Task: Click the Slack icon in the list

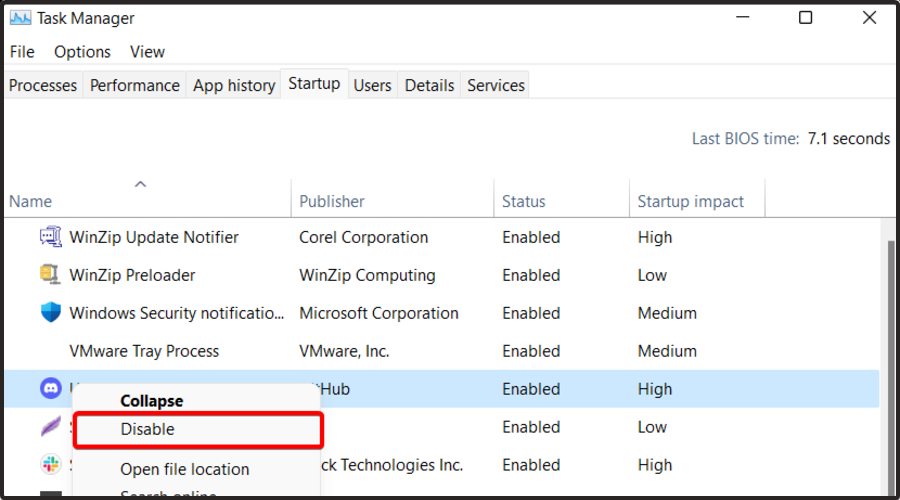Action: coord(50,465)
